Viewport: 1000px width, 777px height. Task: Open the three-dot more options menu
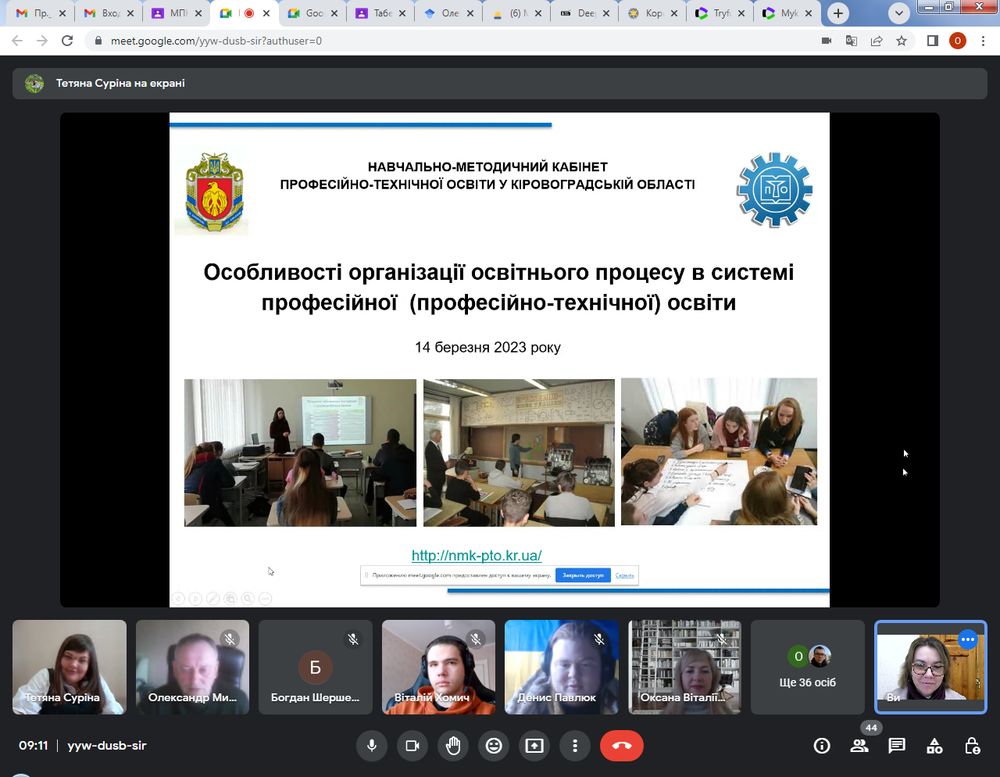pos(574,746)
